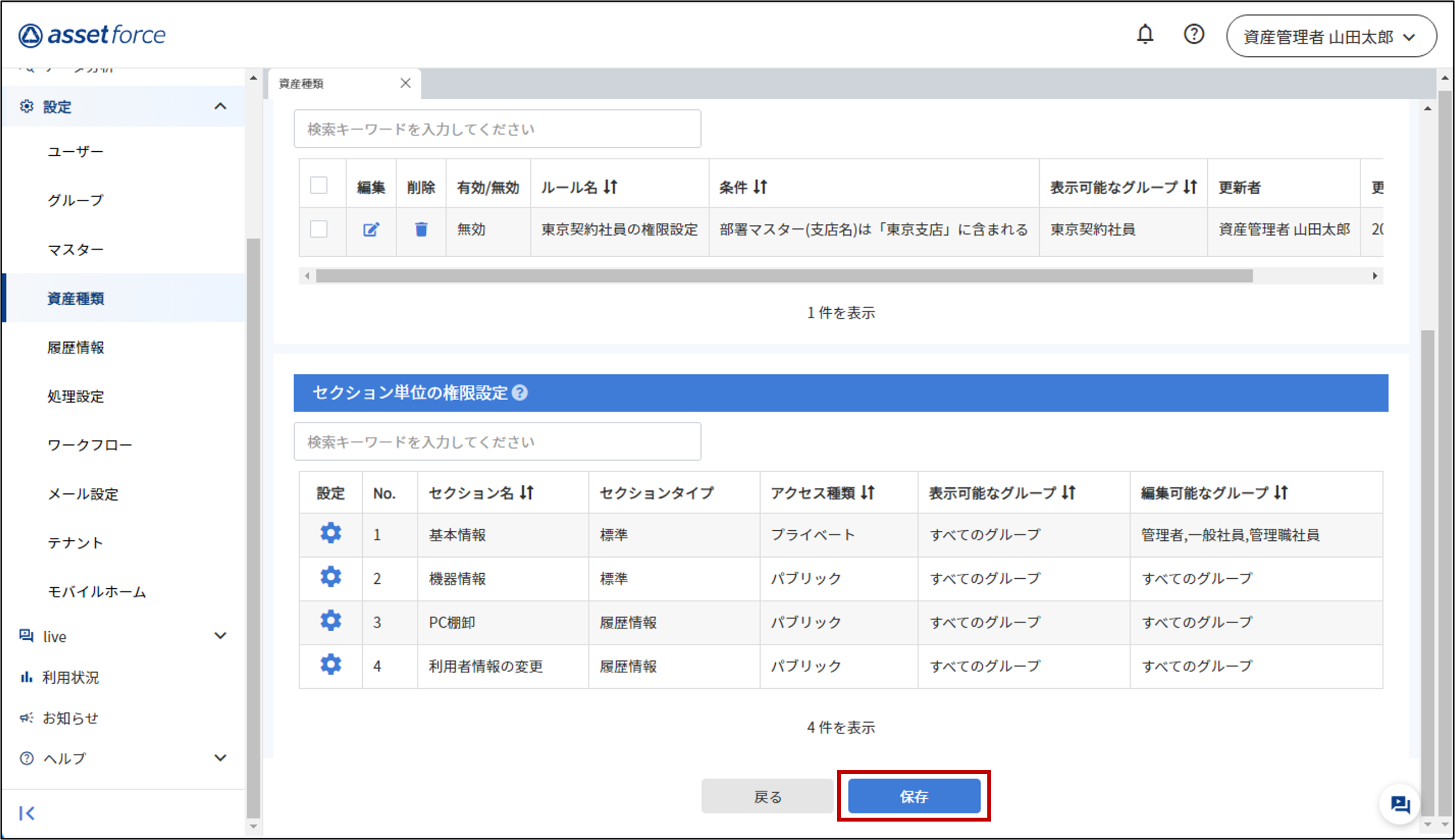Open settings gear for 基本情報 section
1455x840 pixels.
tap(330, 533)
